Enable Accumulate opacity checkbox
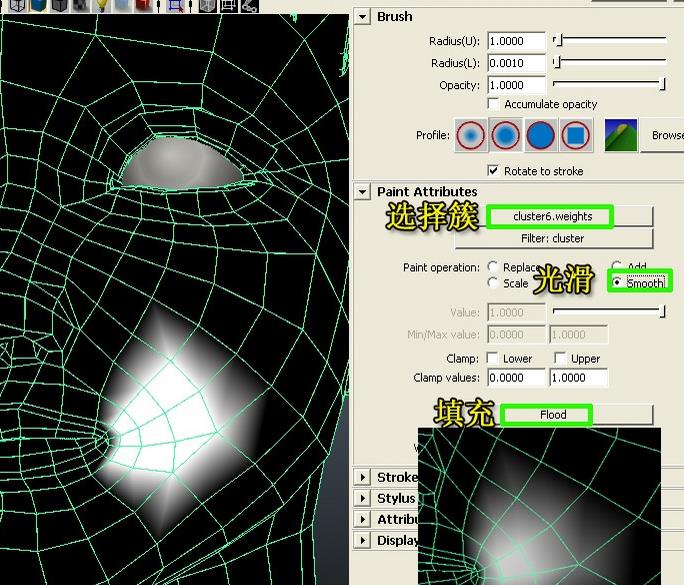 click(493, 104)
